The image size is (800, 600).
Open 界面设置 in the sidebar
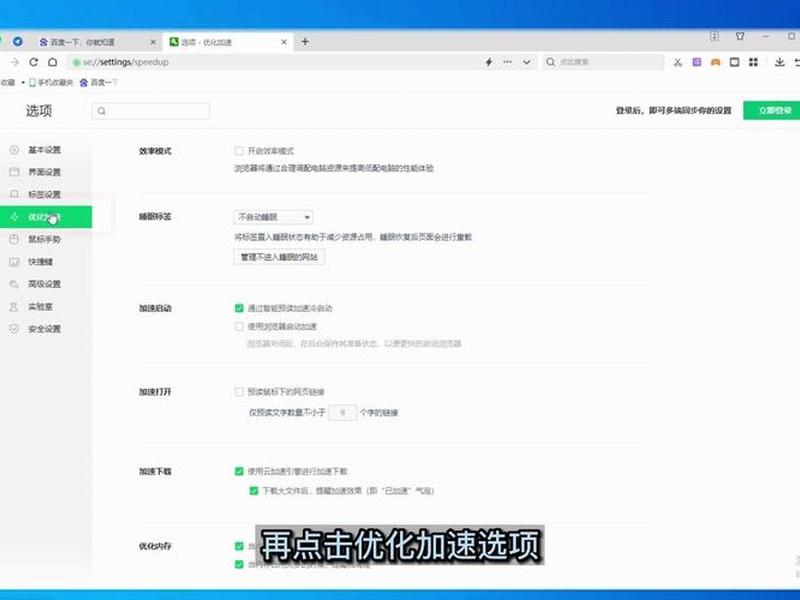pos(44,172)
